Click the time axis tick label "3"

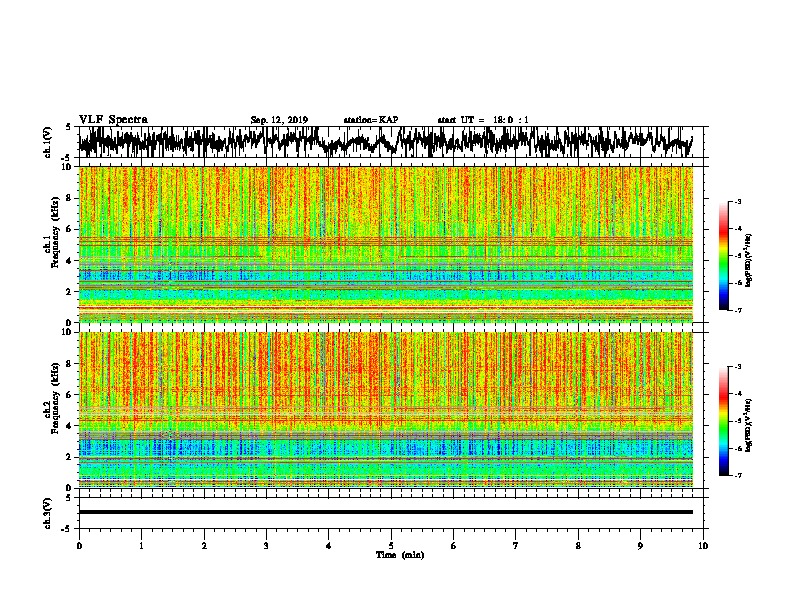tap(266, 546)
